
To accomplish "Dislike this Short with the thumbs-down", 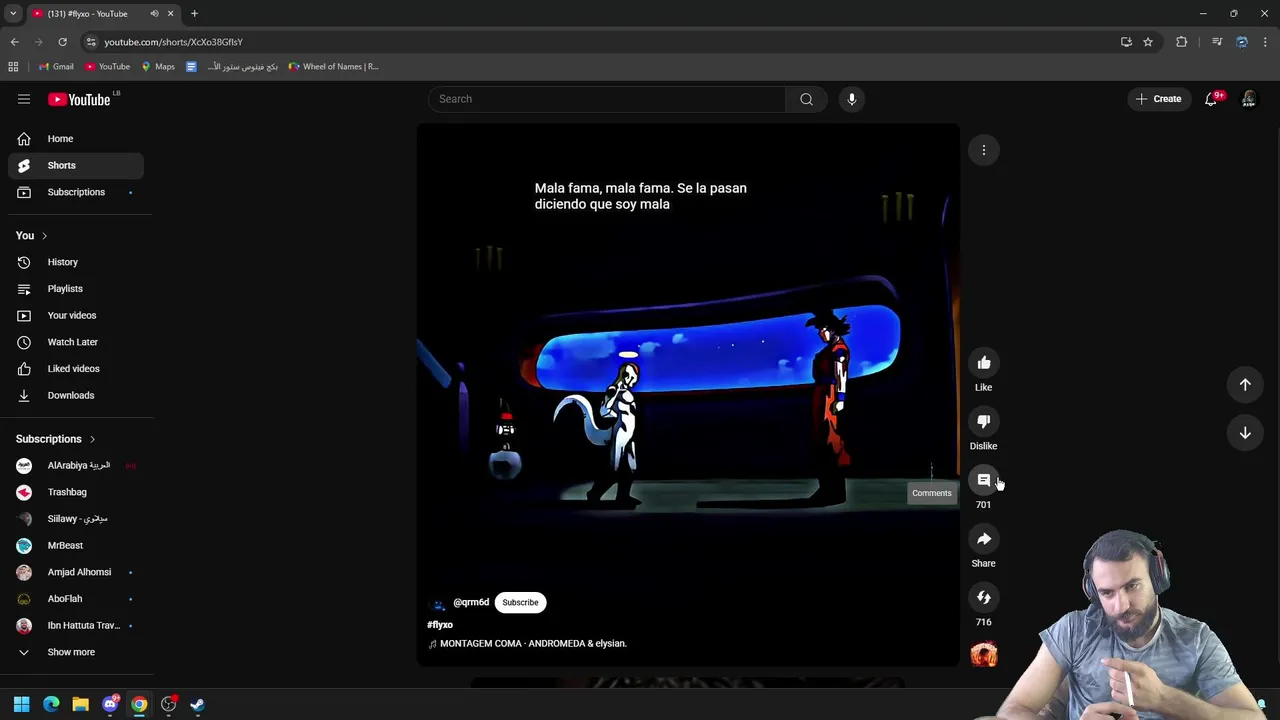I will [x=984, y=422].
